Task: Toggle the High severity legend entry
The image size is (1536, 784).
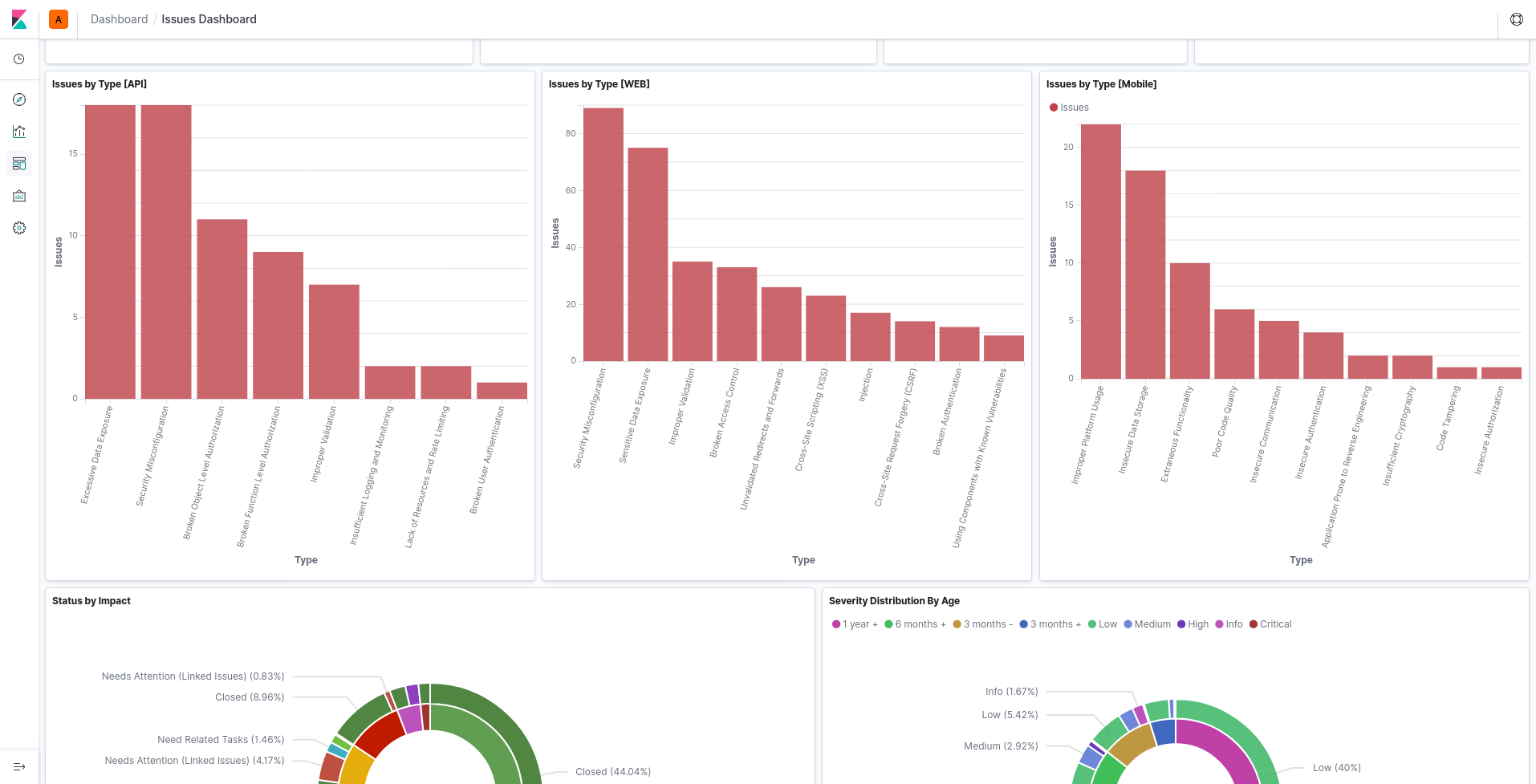Action: [x=1193, y=624]
